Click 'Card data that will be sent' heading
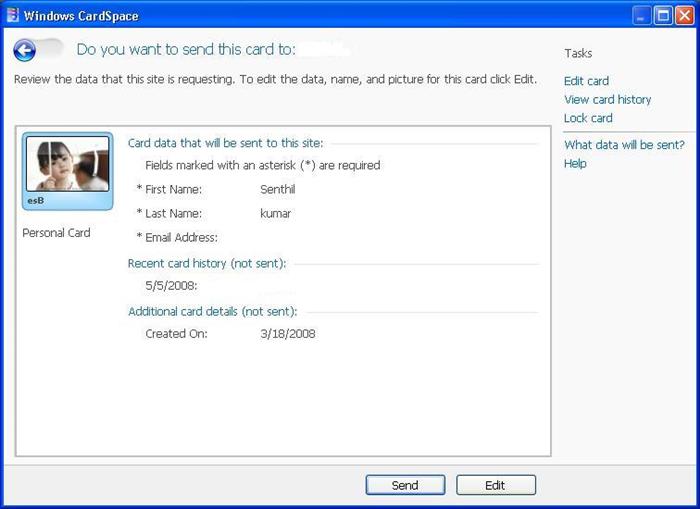Image resolution: width=700 pixels, height=509 pixels. tap(225, 143)
